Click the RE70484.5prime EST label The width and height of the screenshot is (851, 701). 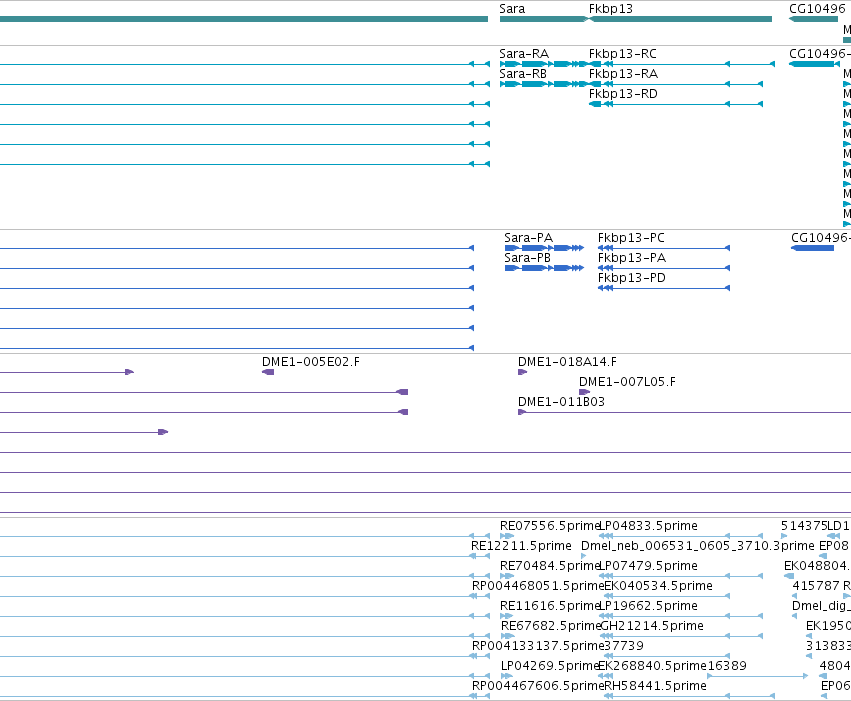click(x=549, y=566)
